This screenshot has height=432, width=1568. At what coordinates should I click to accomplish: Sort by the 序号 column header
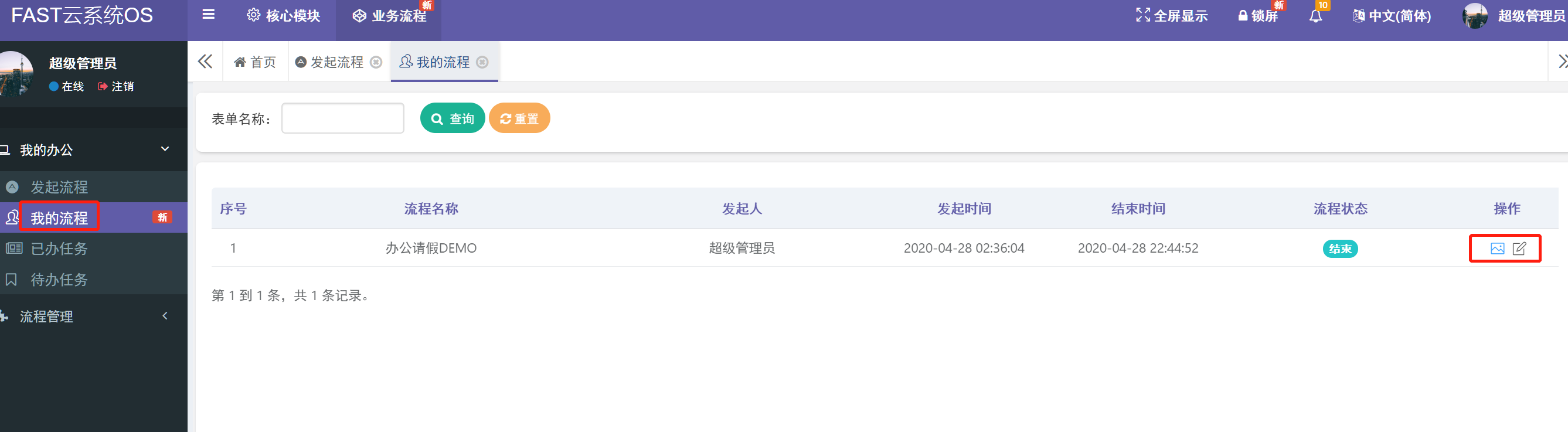[233, 209]
